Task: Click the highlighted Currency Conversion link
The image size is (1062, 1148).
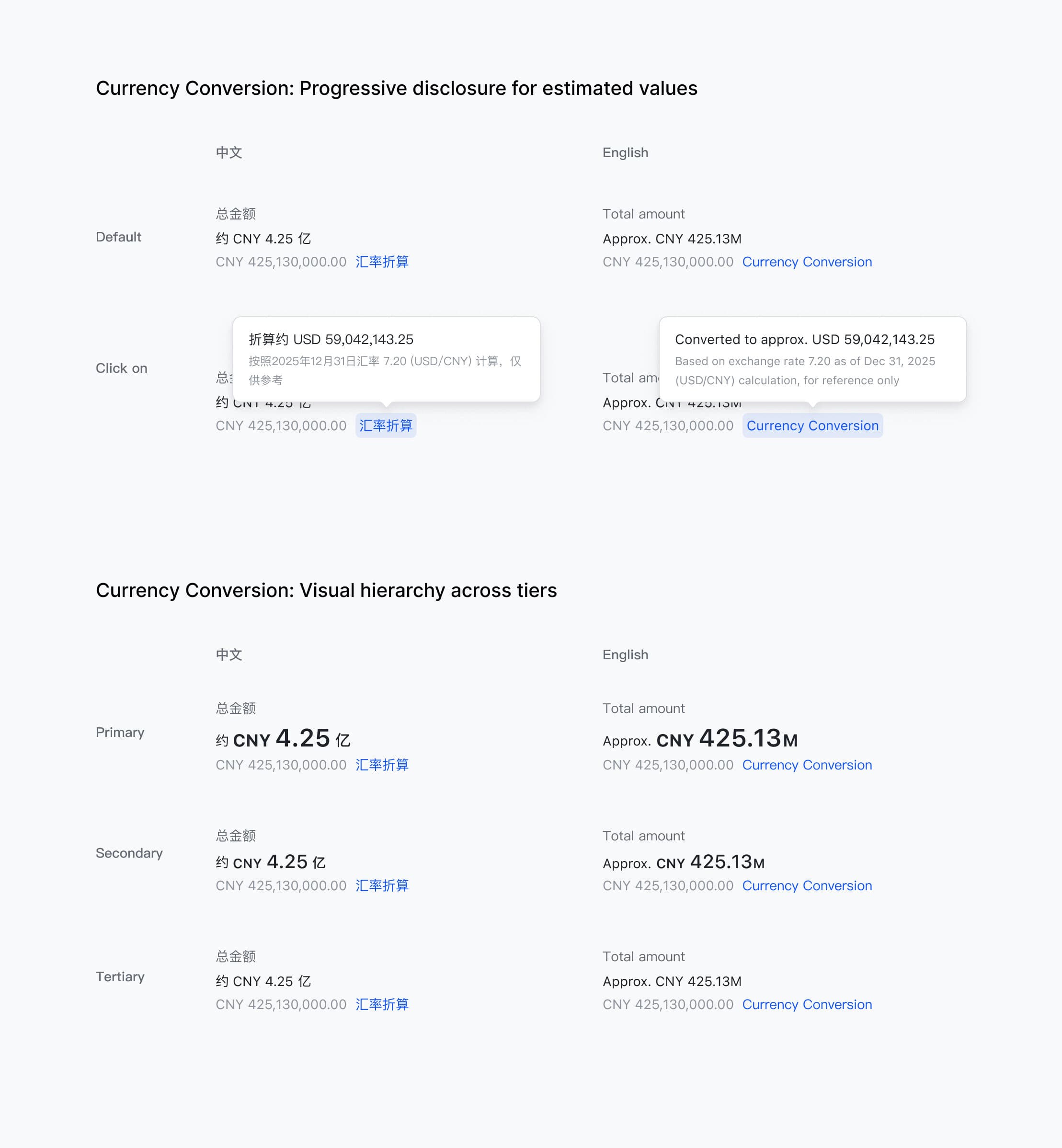Action: (812, 426)
